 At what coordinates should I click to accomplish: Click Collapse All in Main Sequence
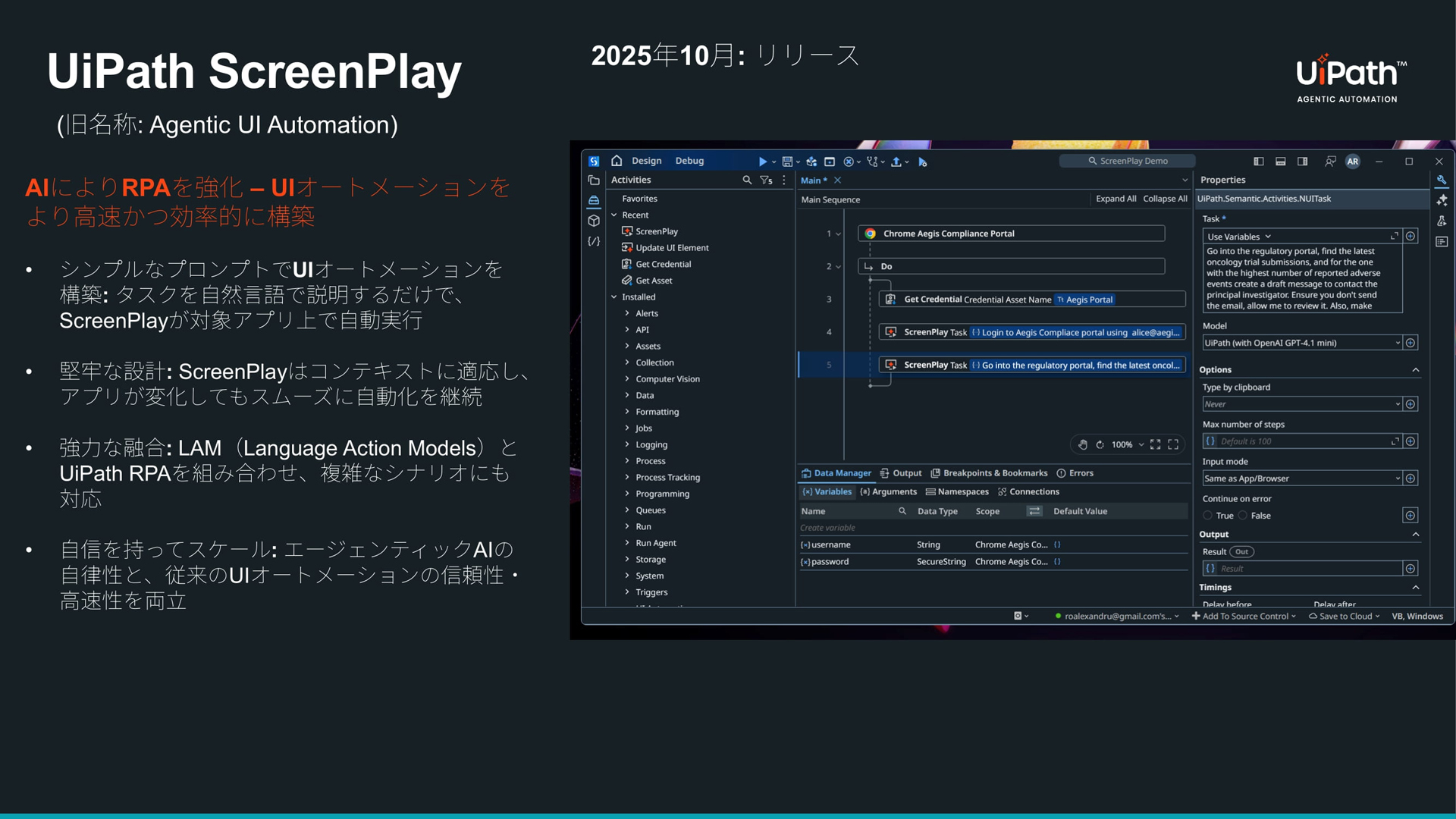(x=1165, y=199)
